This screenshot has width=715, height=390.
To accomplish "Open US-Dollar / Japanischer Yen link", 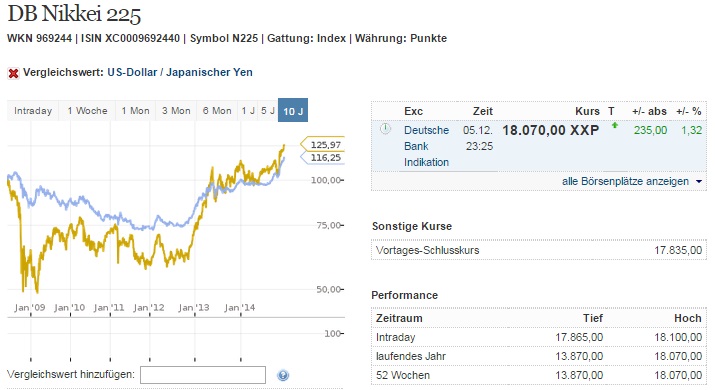I will pyautogui.click(x=180, y=73).
